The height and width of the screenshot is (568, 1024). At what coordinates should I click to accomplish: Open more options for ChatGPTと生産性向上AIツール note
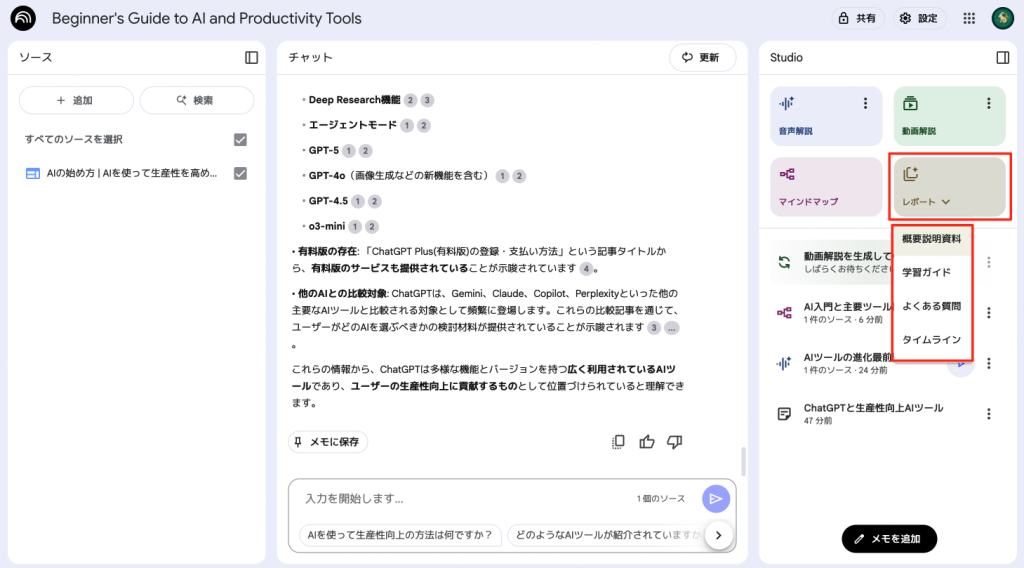coord(988,414)
